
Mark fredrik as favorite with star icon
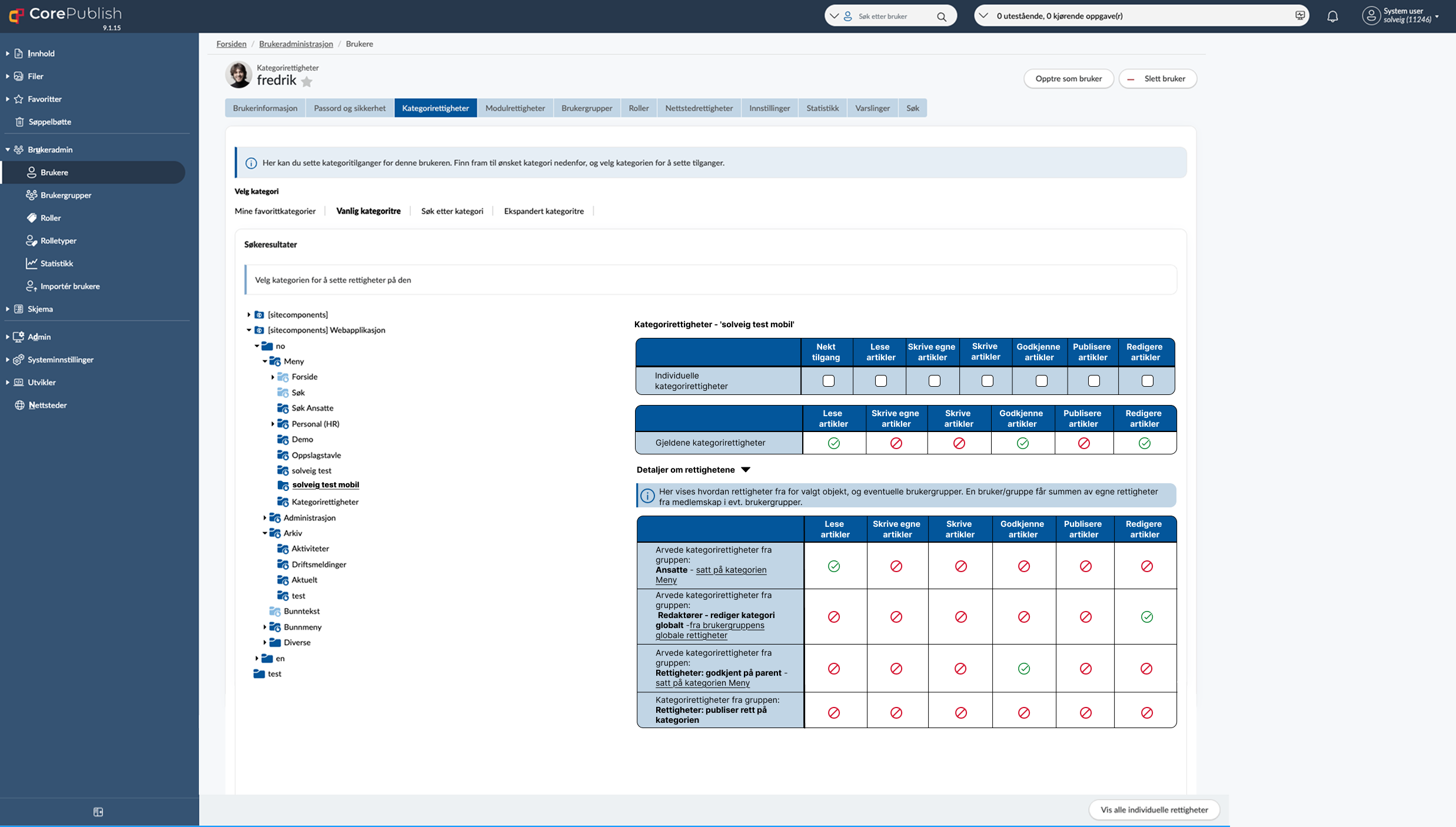click(x=307, y=82)
